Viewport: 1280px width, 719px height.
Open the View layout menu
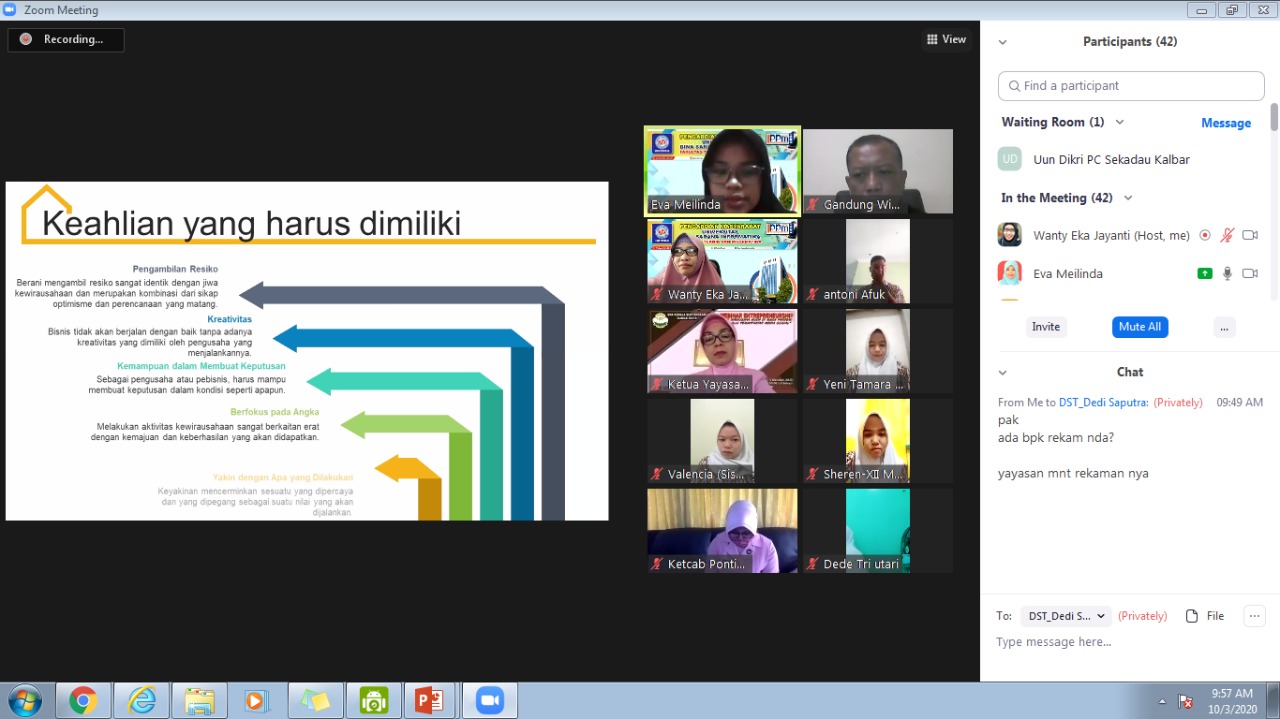(946, 39)
